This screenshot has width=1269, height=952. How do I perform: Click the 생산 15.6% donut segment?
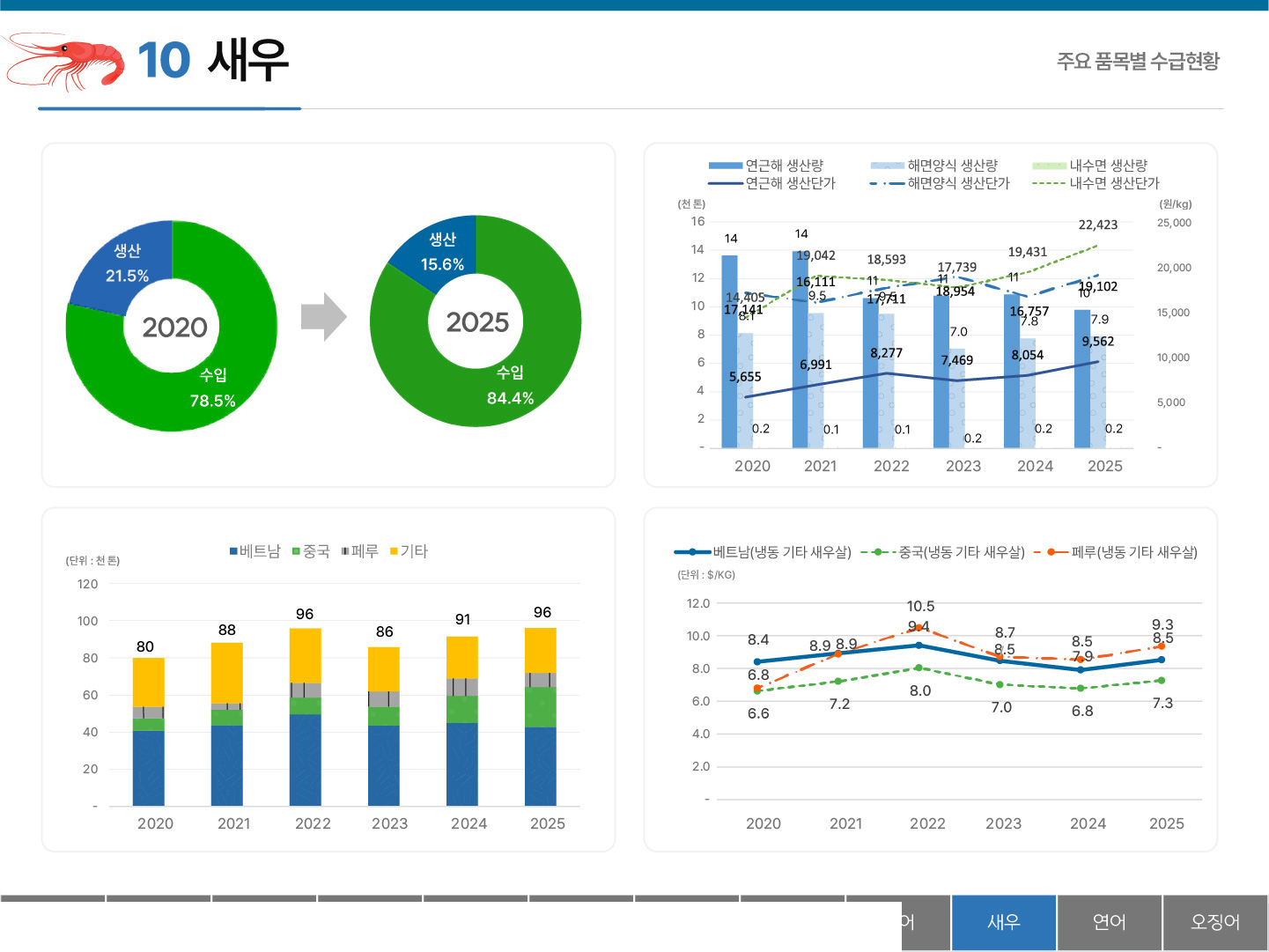coord(440,251)
